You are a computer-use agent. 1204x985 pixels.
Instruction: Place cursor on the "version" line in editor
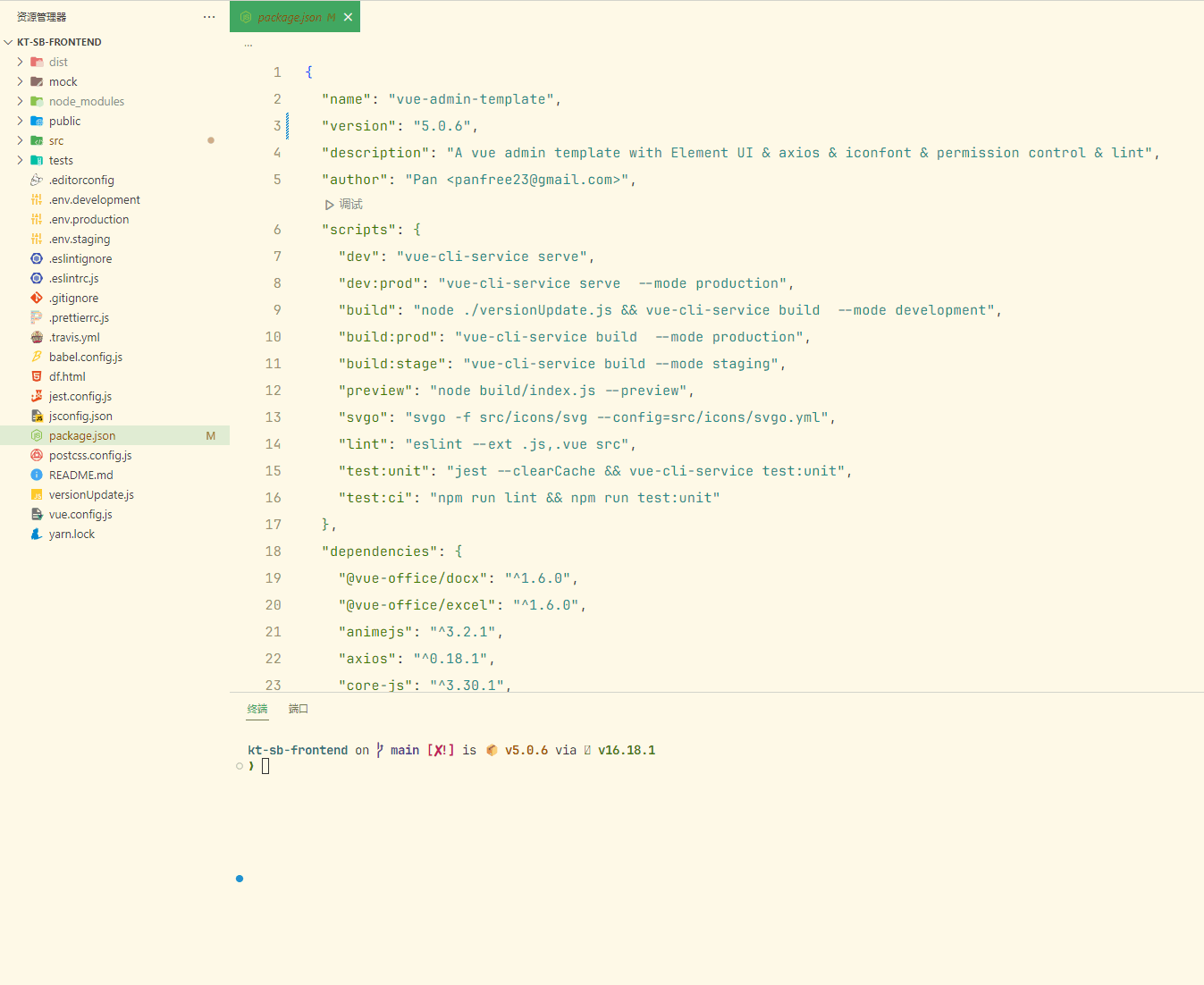coord(400,126)
